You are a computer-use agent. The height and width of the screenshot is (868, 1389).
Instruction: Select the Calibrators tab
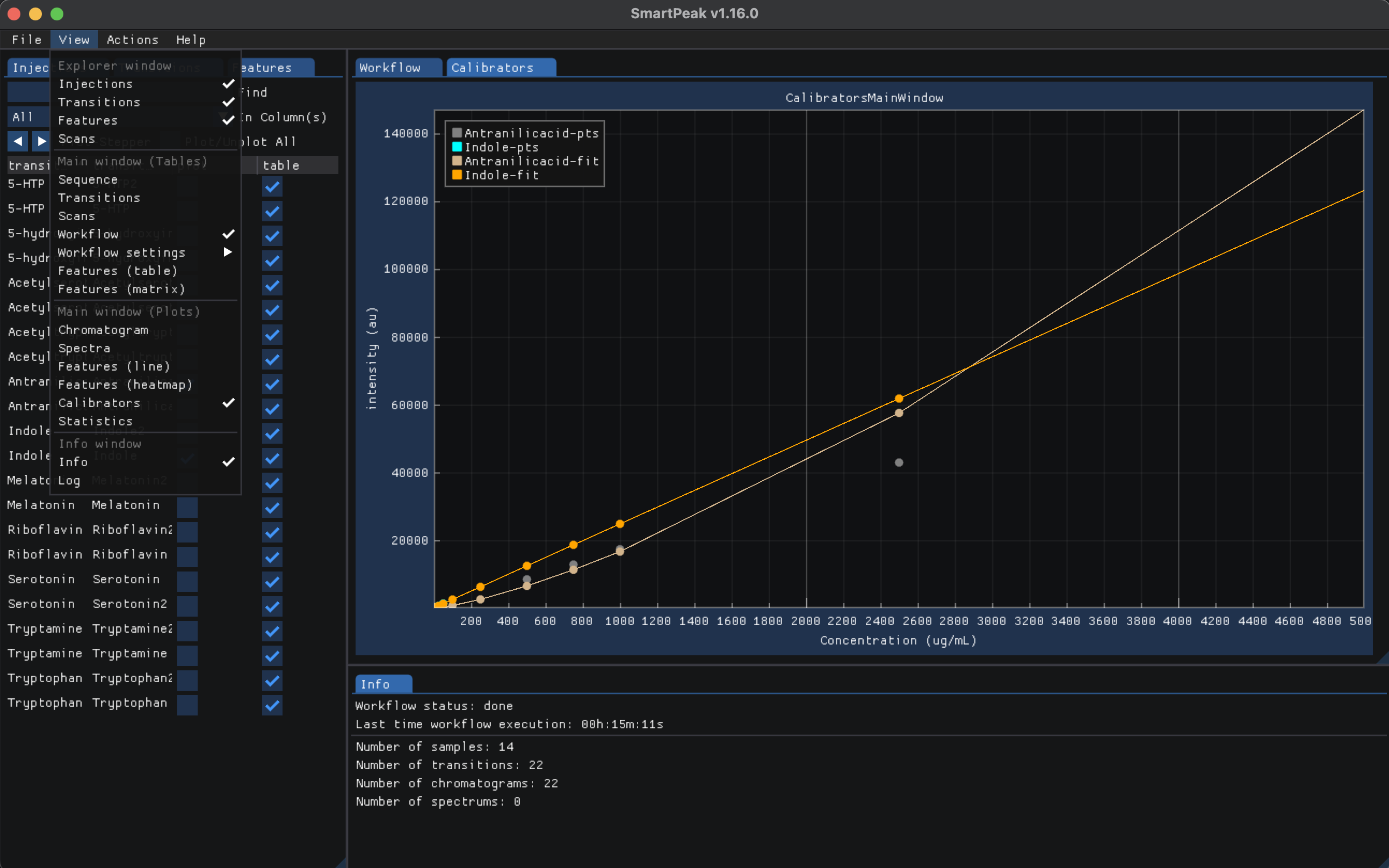(501, 68)
